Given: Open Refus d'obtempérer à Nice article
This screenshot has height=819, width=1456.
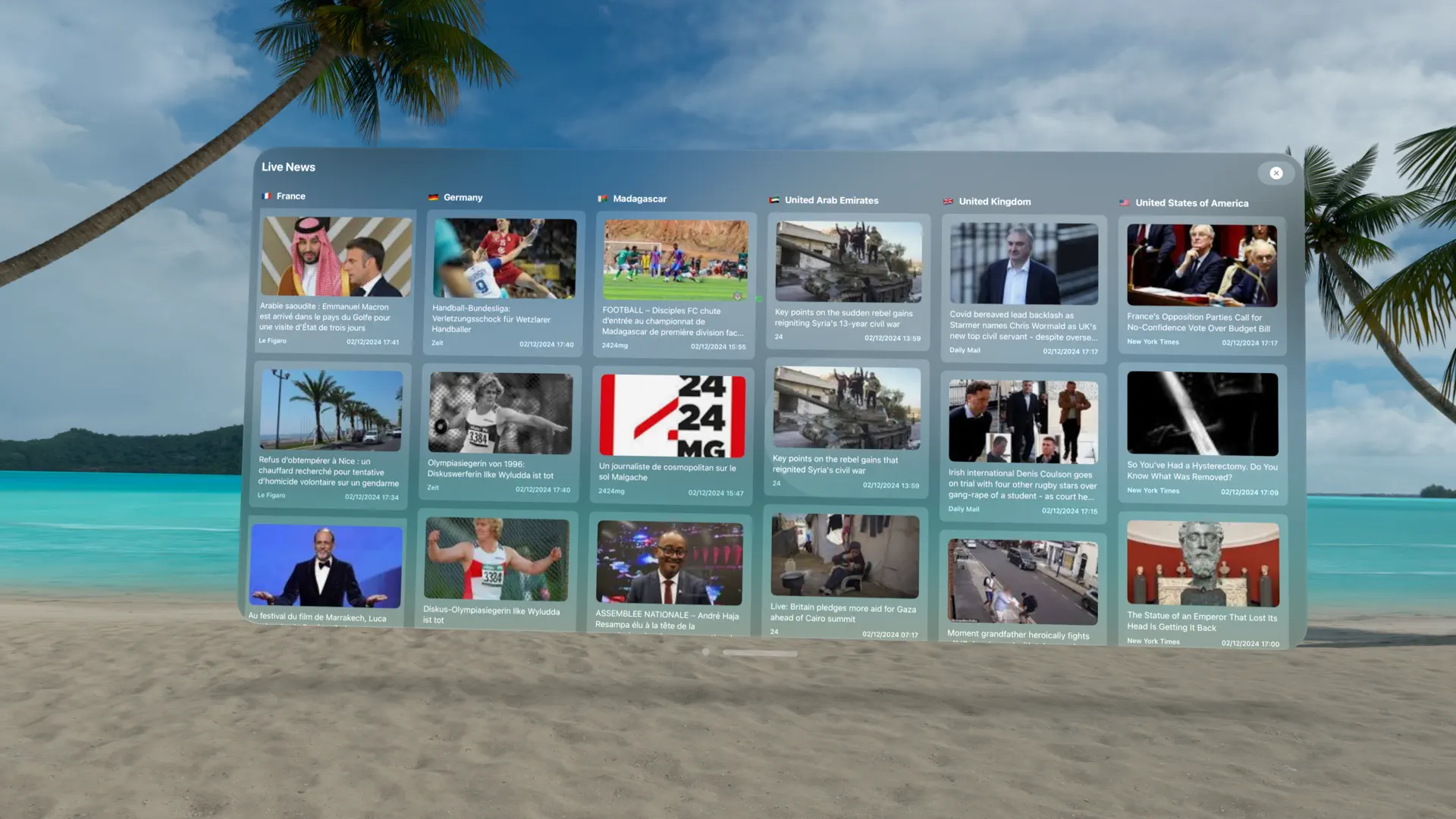Looking at the screenshot, I should click(328, 471).
